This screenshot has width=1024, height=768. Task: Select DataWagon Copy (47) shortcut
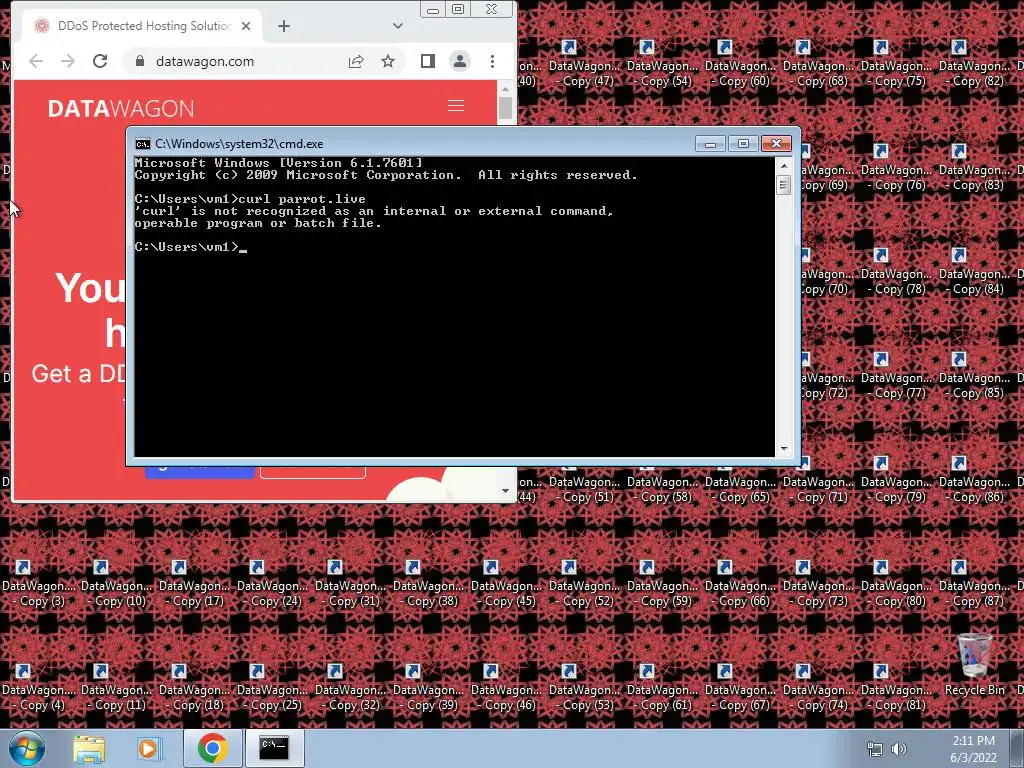point(585,63)
